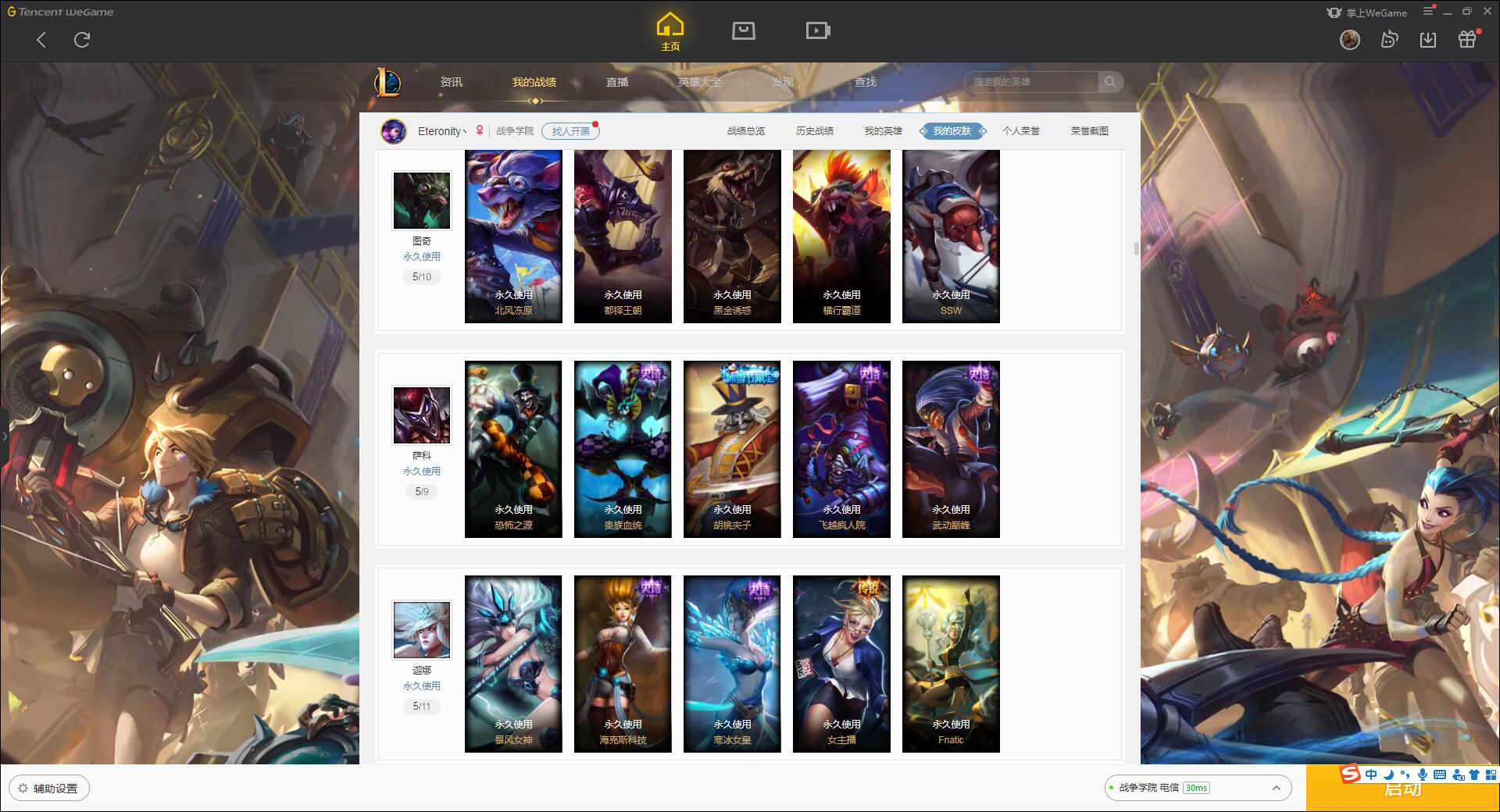Click the 5/11 skin count for 迦娜
The height and width of the screenshot is (812, 1500).
(422, 707)
